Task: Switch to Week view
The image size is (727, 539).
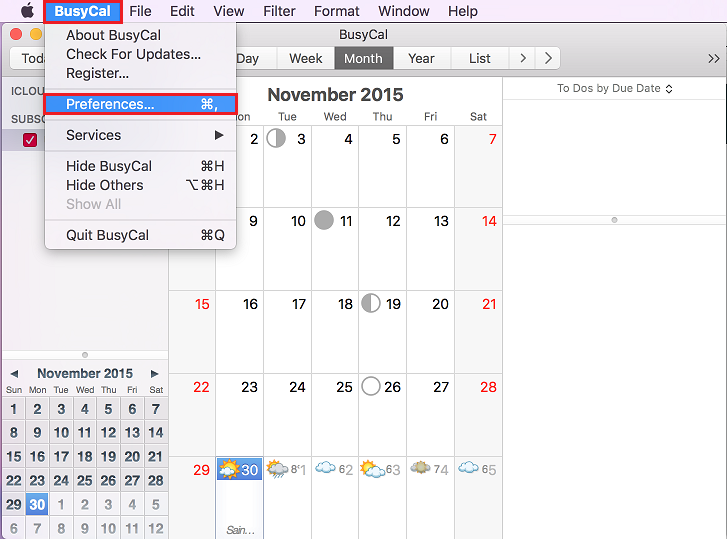Action: 306,58
